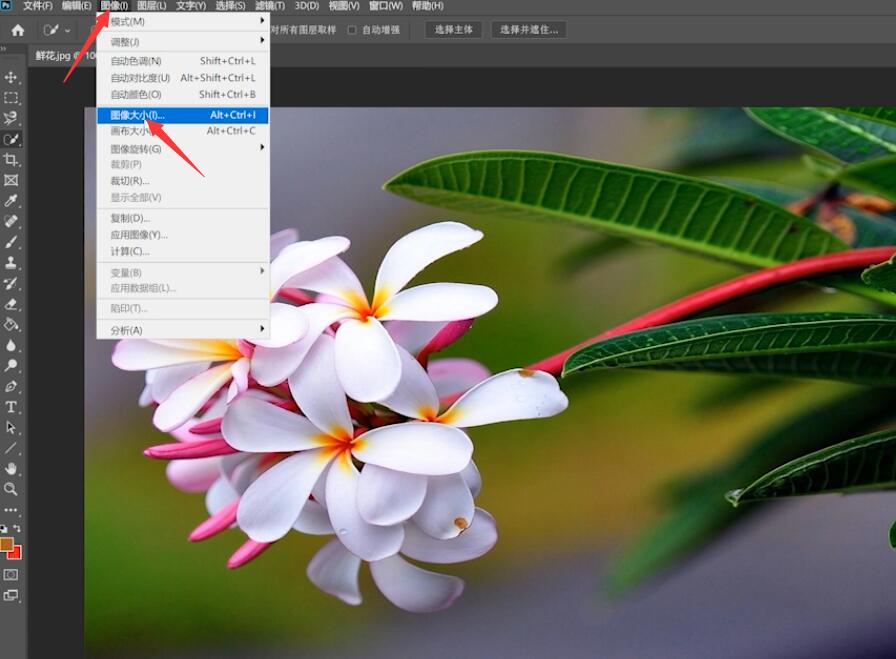The width and height of the screenshot is (896, 659).
Task: Select the Horizontal Type tool
Action: (x=11, y=407)
